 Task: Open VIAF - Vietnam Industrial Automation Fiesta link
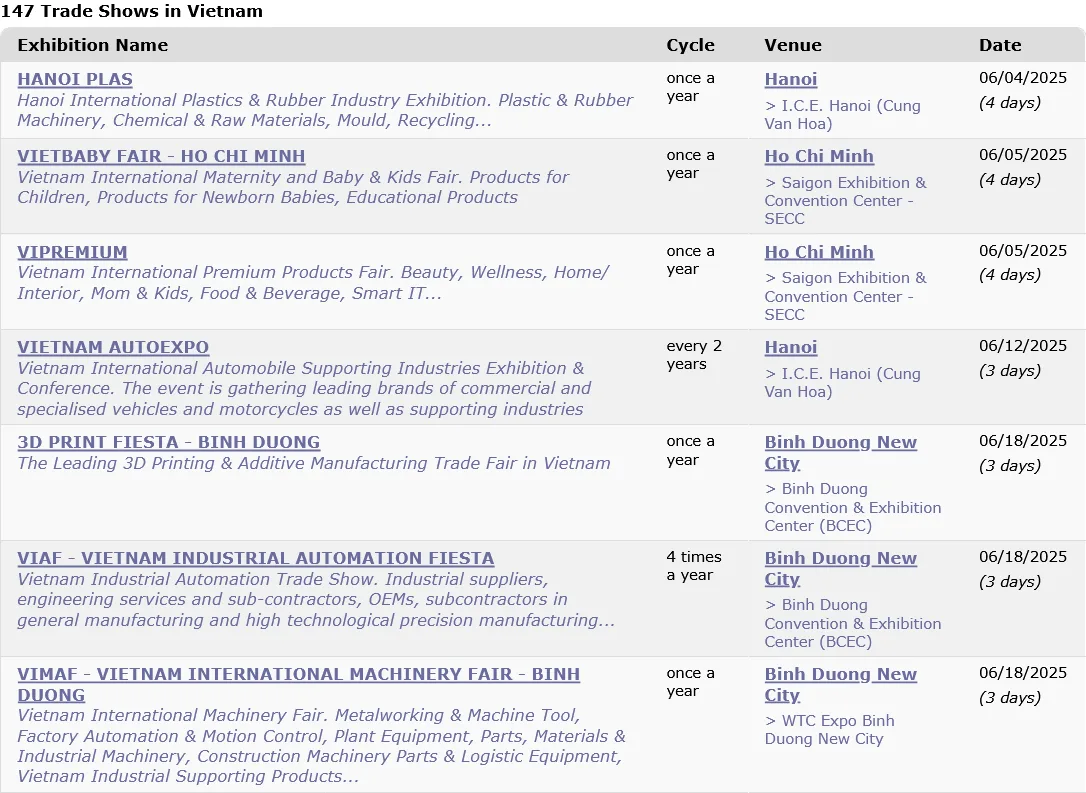[256, 558]
